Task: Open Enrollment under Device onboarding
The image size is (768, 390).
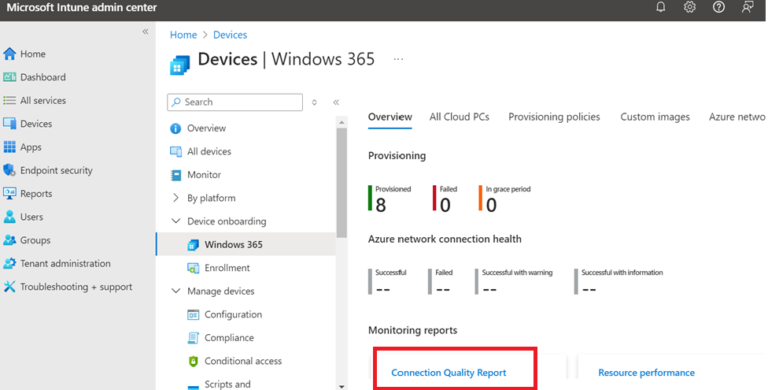Action: point(227,268)
